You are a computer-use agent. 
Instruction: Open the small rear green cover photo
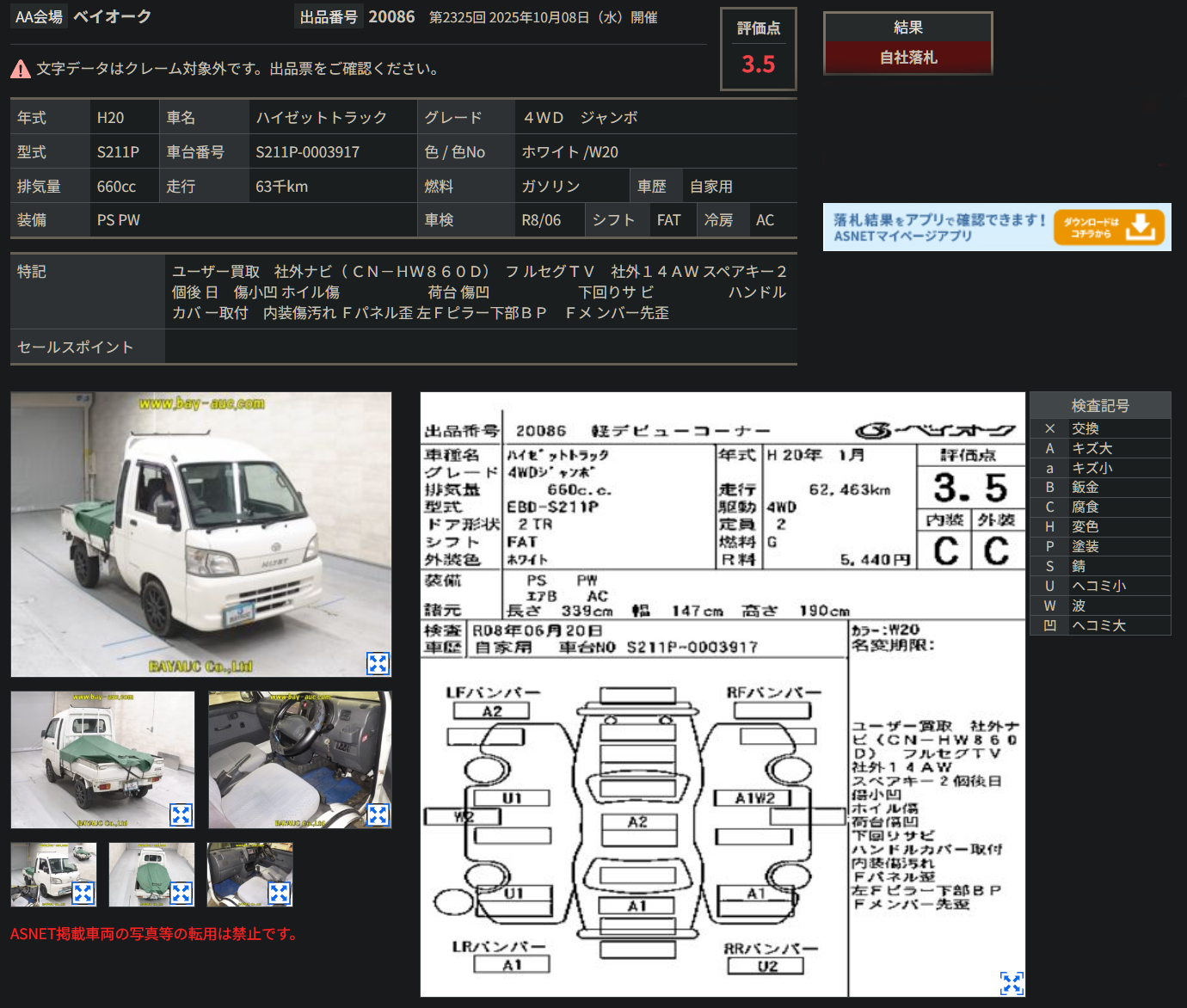tap(151, 875)
